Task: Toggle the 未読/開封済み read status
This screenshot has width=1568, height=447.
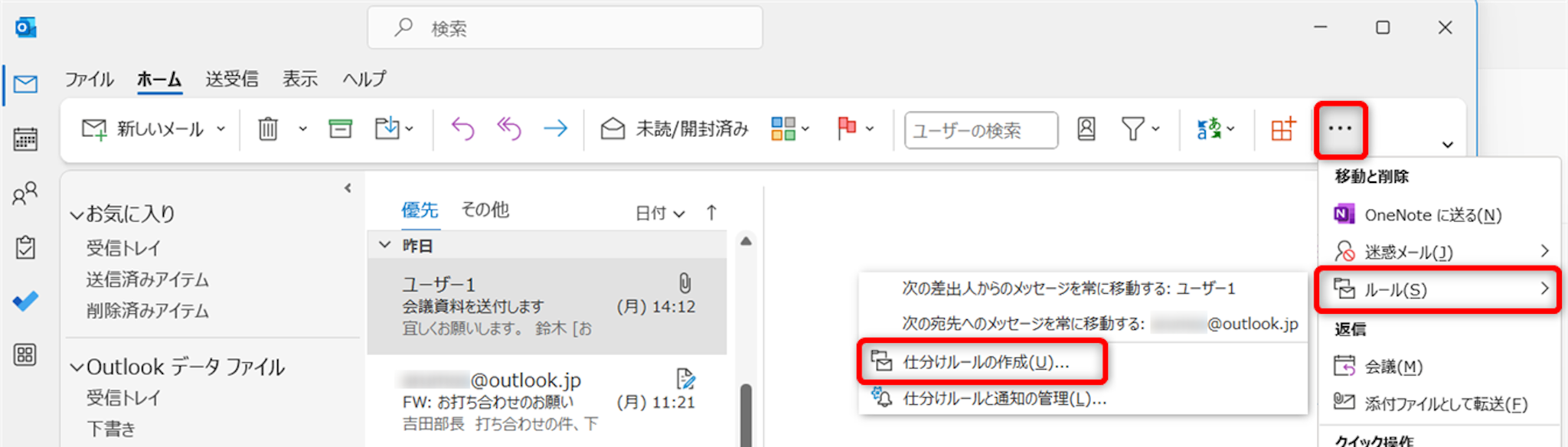Action: [675, 129]
